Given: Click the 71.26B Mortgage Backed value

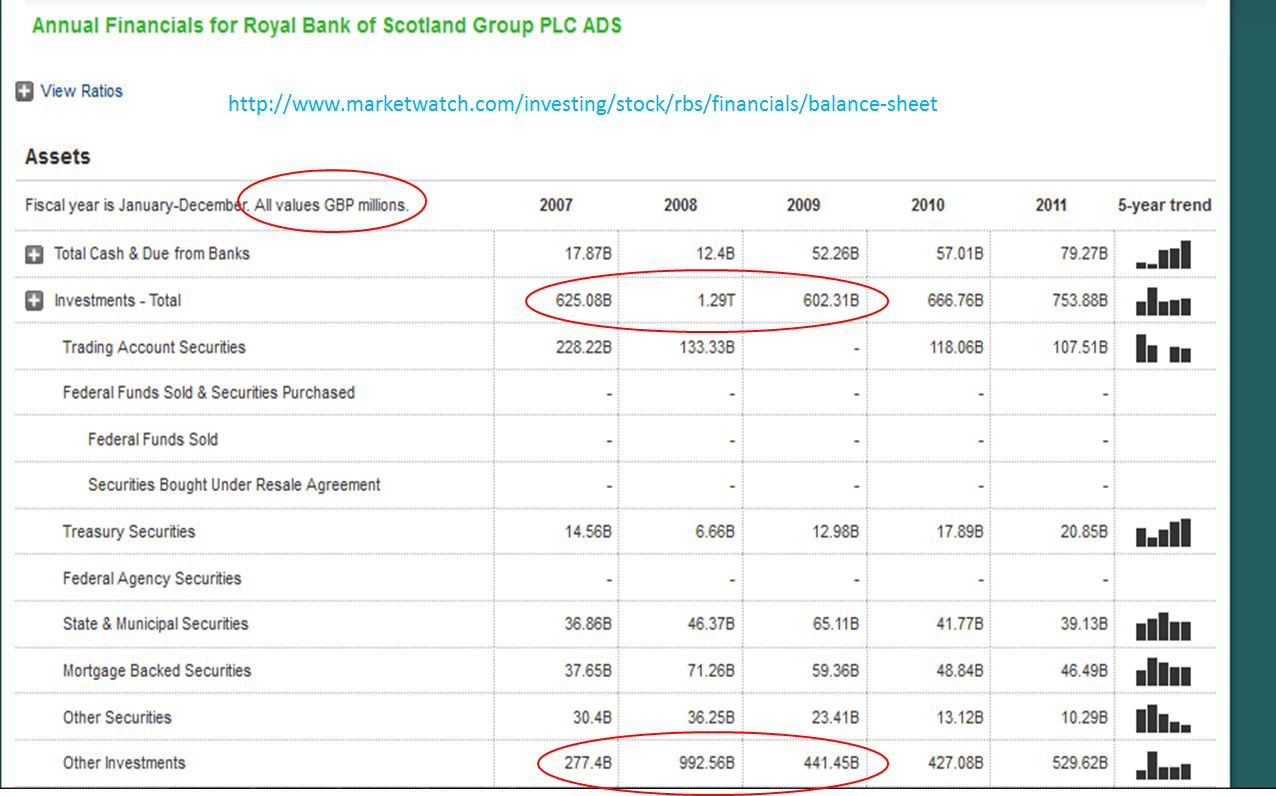Looking at the screenshot, I should 711,671.
